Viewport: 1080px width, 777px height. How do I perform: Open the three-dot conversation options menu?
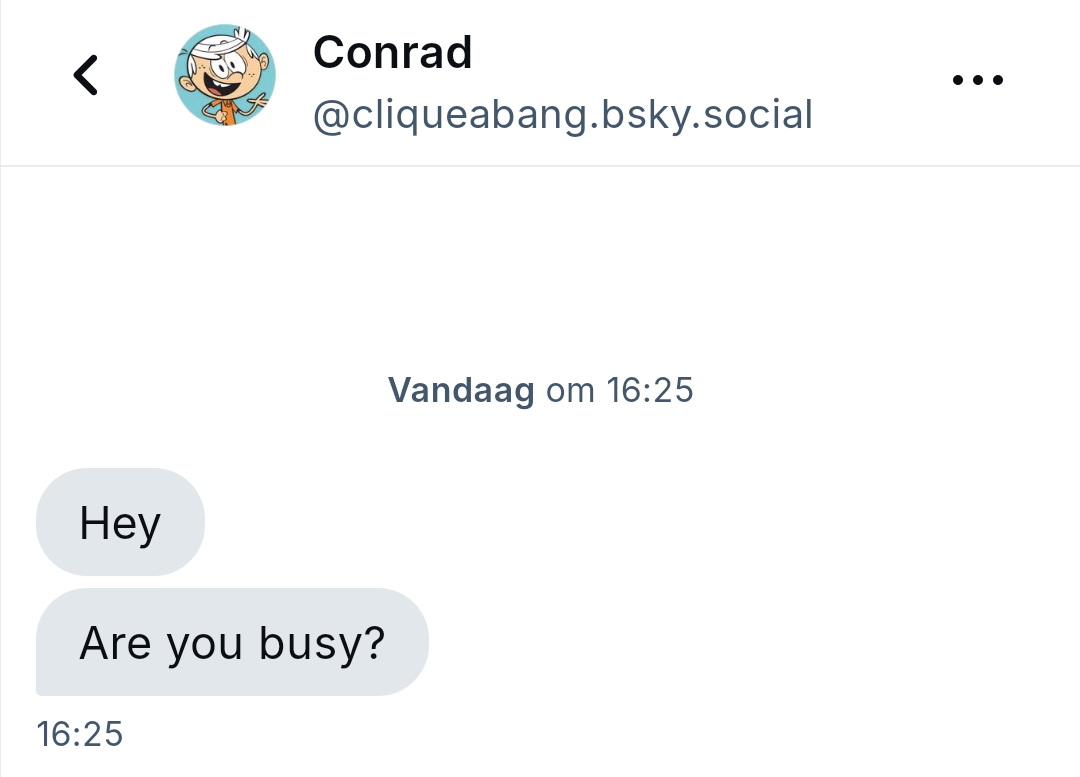(x=977, y=80)
